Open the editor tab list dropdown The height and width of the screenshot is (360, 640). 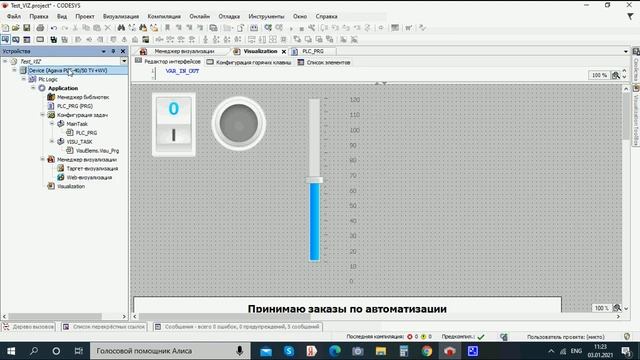click(x=626, y=51)
